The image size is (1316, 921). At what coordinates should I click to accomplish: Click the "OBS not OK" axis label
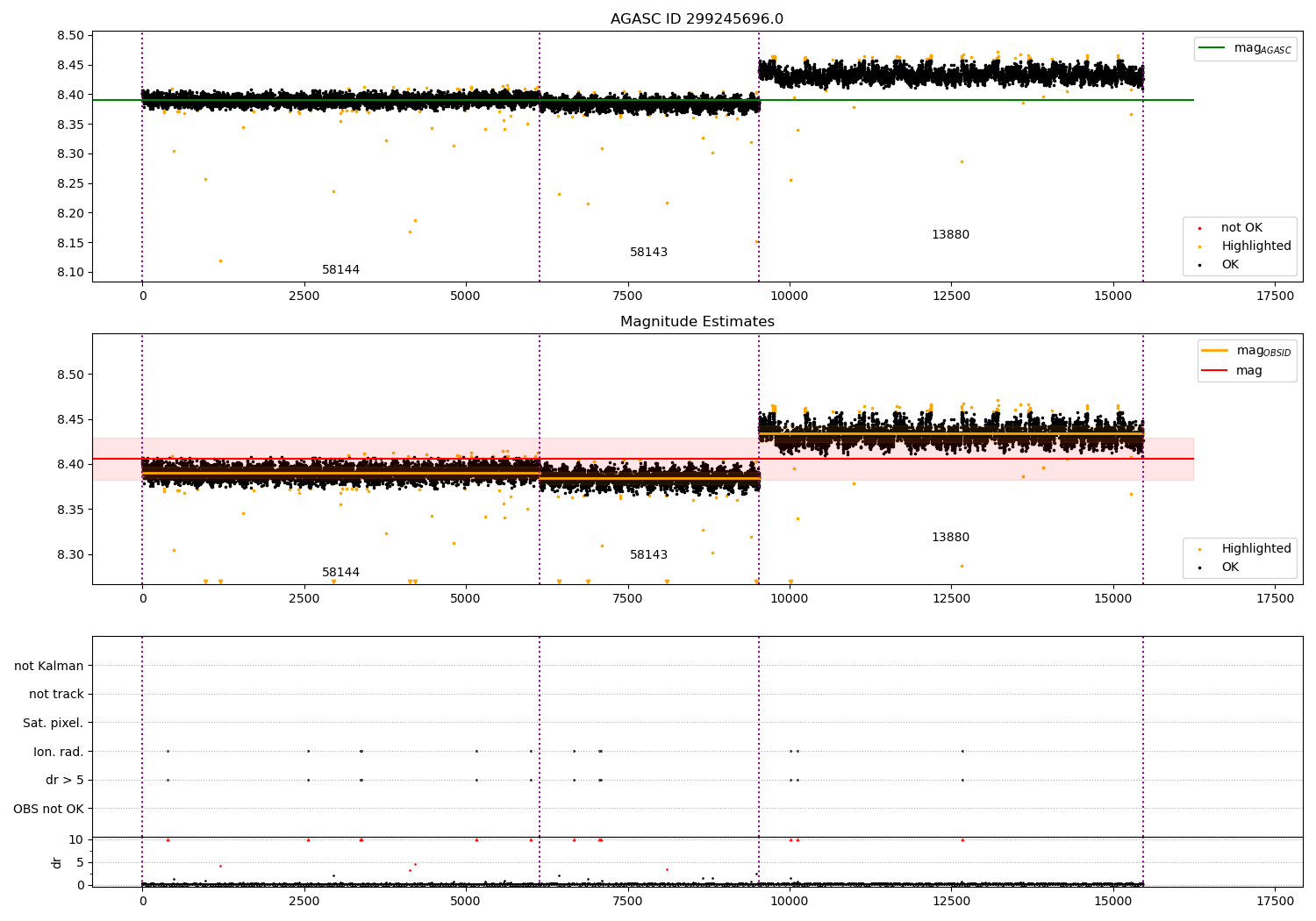tap(49, 810)
